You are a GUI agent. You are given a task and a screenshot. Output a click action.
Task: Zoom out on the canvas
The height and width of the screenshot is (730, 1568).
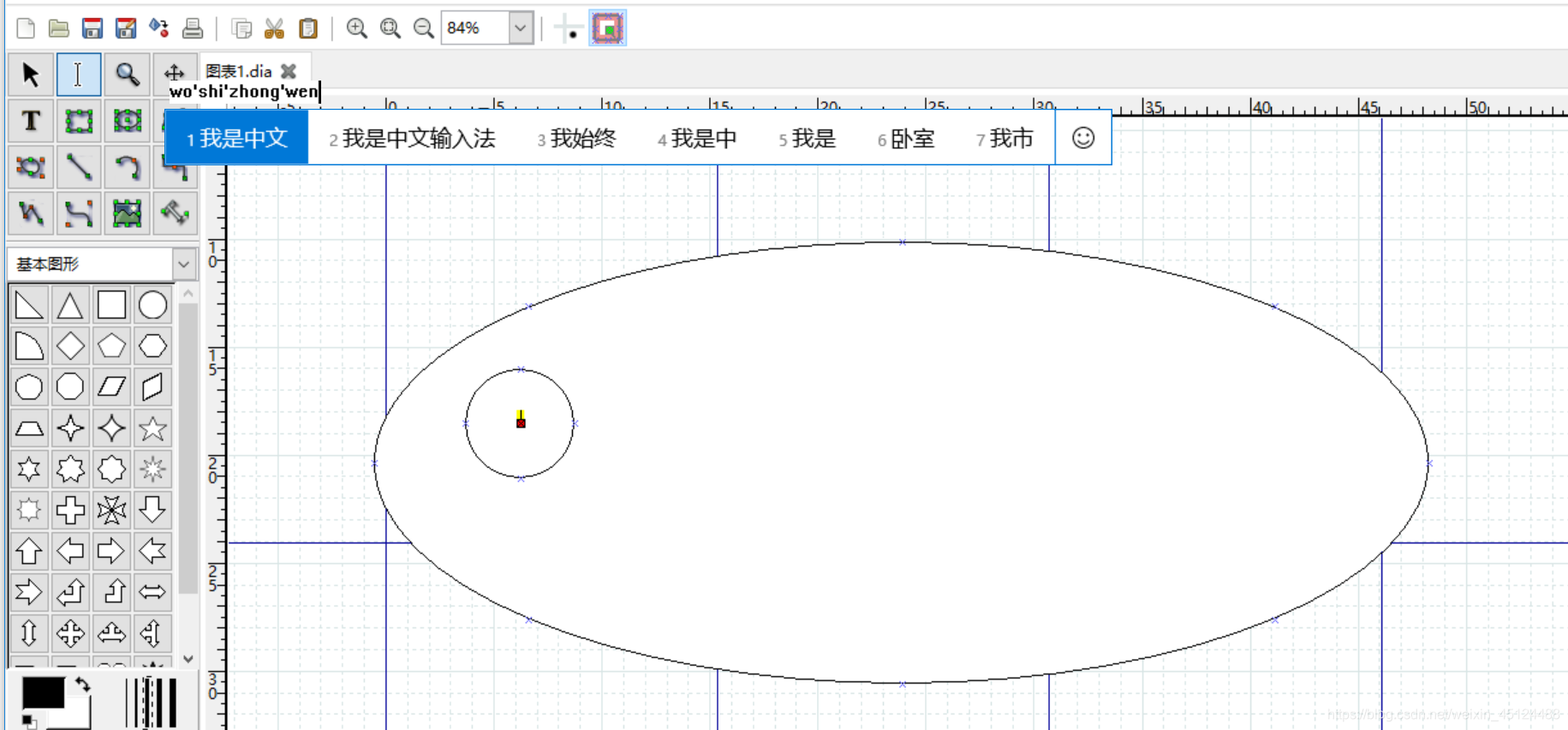click(x=424, y=28)
